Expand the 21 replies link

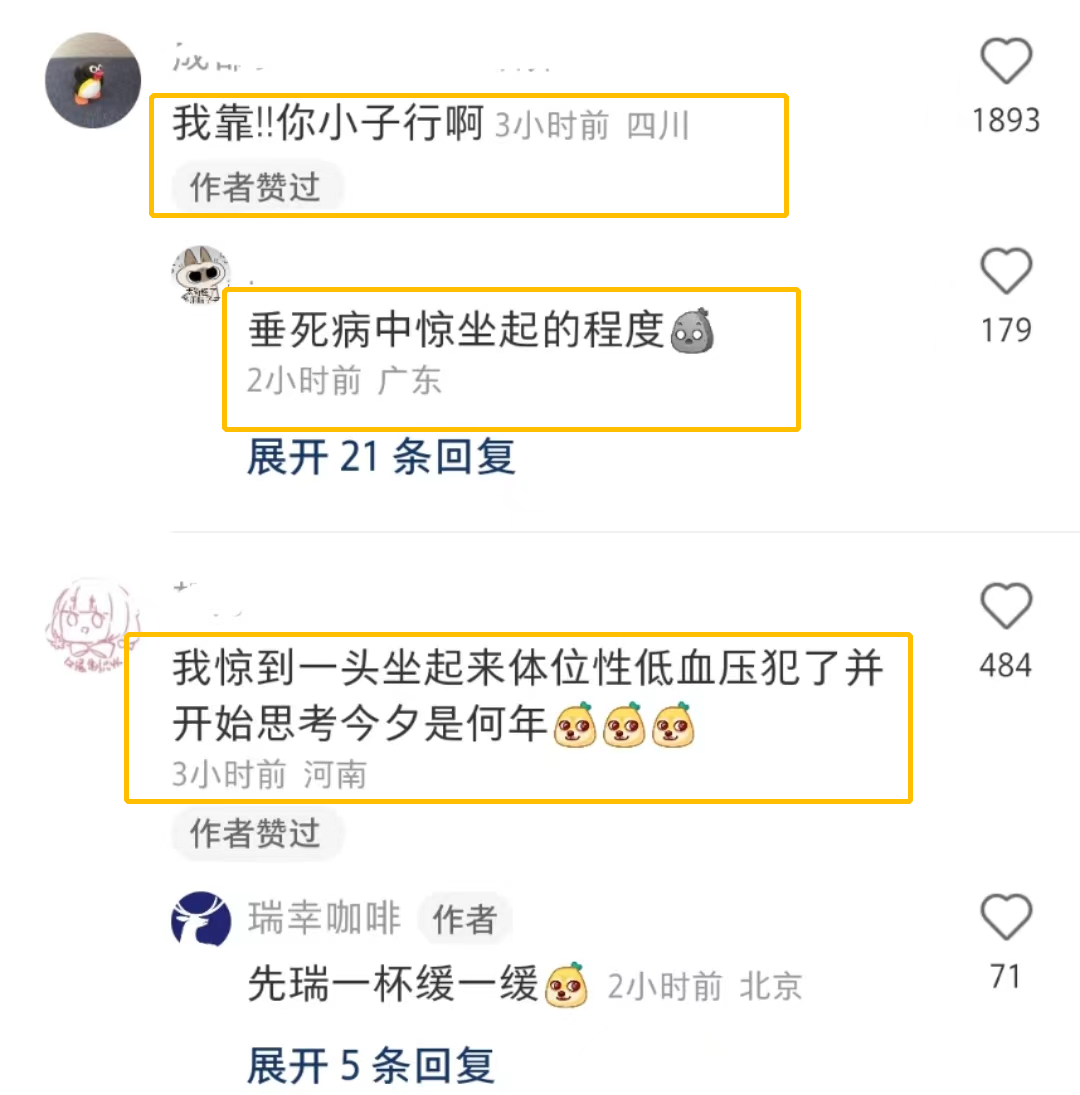[381, 457]
